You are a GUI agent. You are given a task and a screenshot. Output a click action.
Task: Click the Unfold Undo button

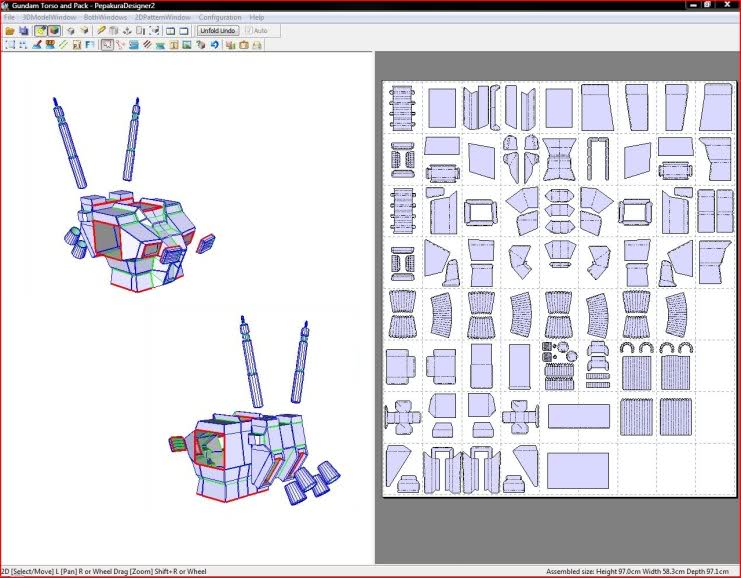coord(218,31)
